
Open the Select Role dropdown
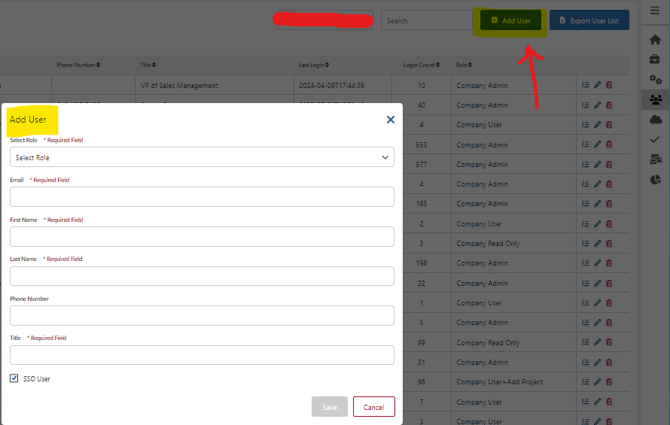tap(201, 157)
